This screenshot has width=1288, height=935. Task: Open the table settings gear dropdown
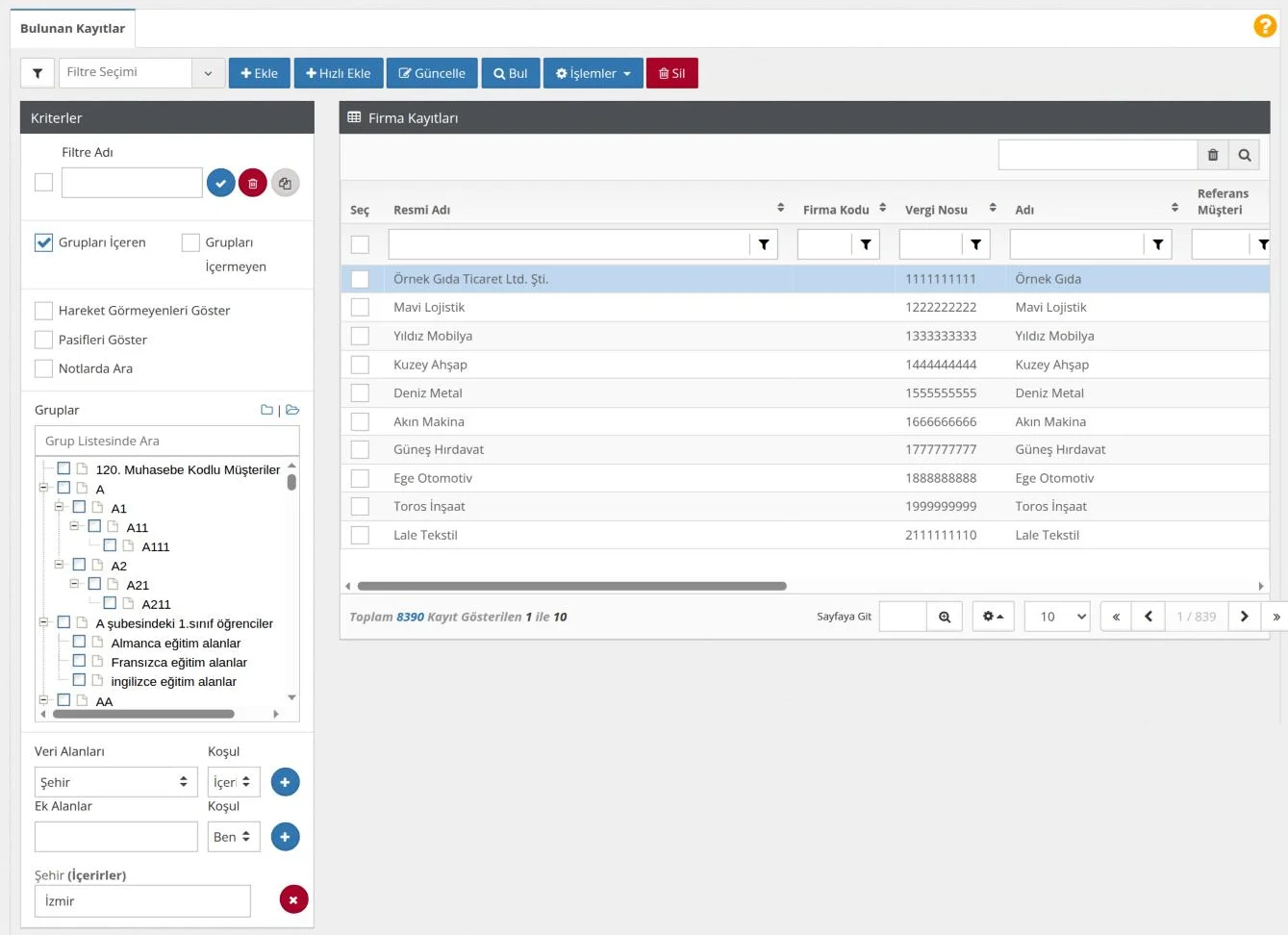click(x=993, y=617)
